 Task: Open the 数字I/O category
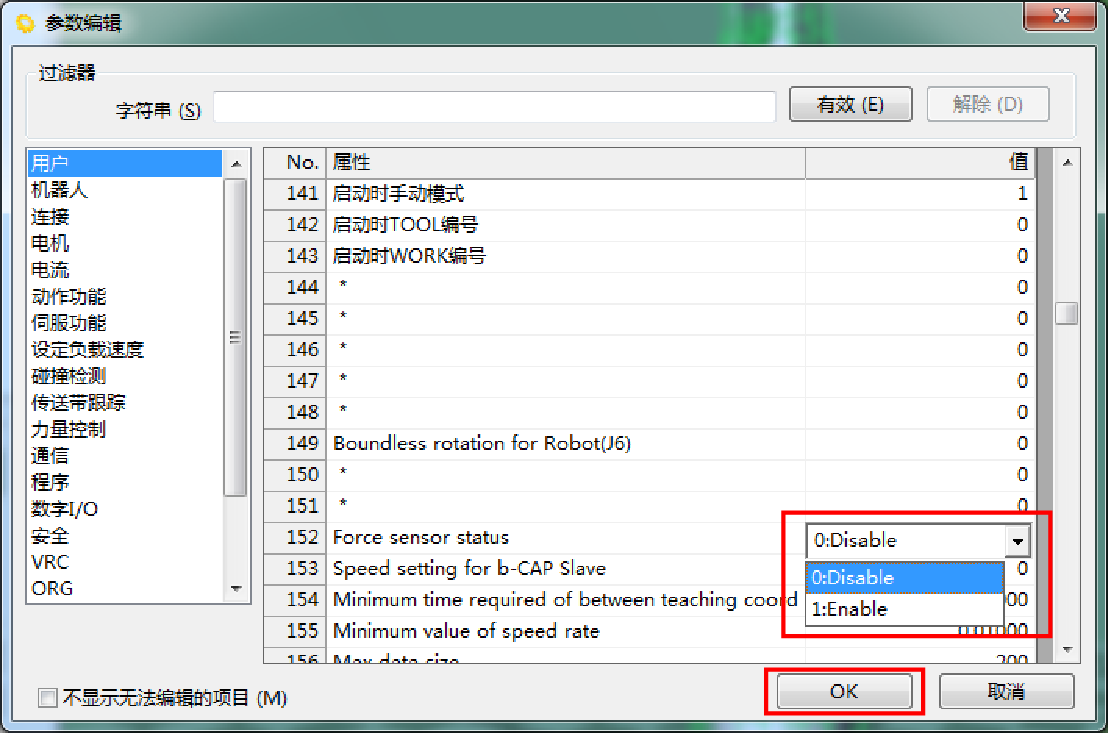(x=65, y=509)
